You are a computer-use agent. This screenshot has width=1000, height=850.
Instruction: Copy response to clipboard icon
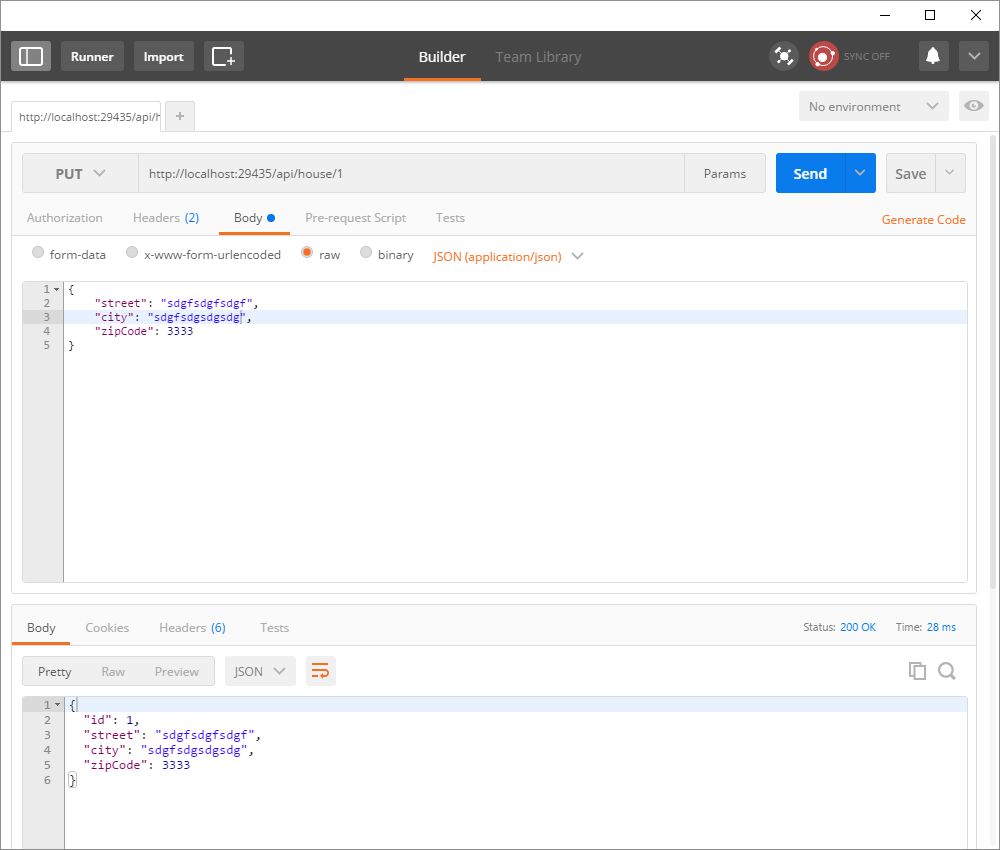coord(917,671)
